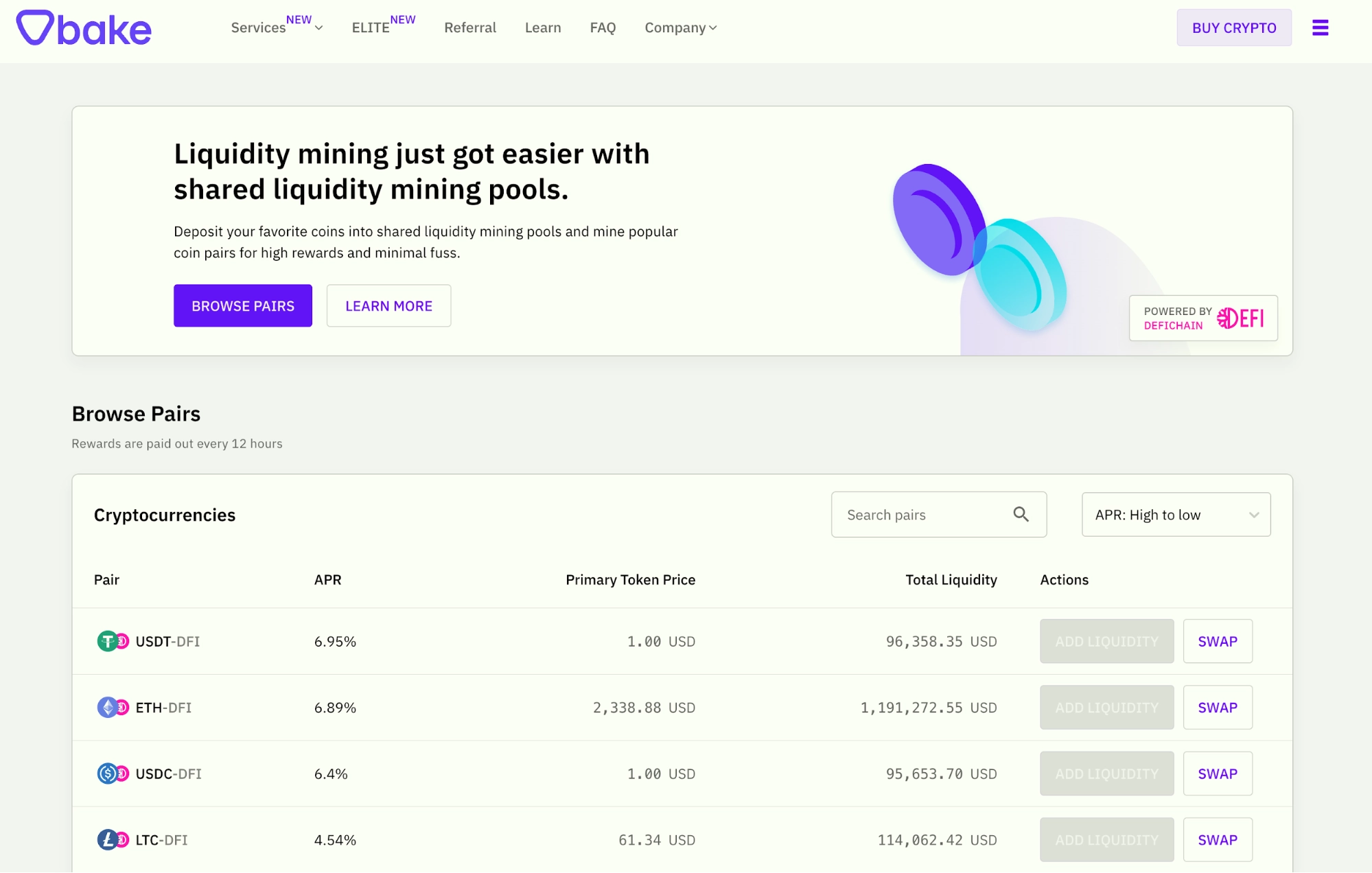Open the APR: High to low sorter

pyautogui.click(x=1176, y=515)
